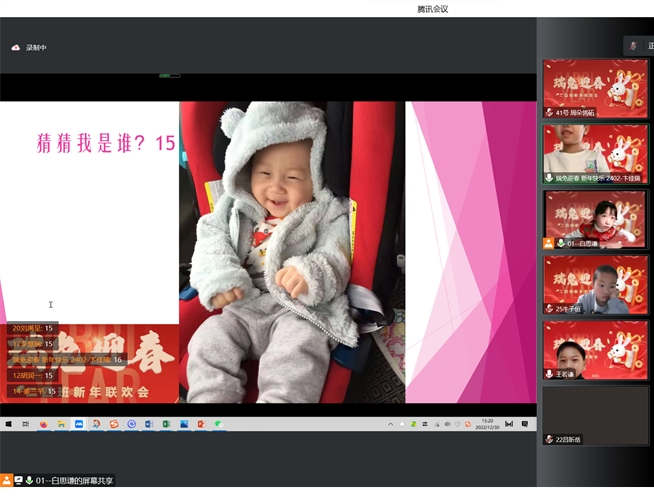The image size is (654, 504).
Task: Click WeChat icon in shared taskbar
Action: tap(219, 424)
